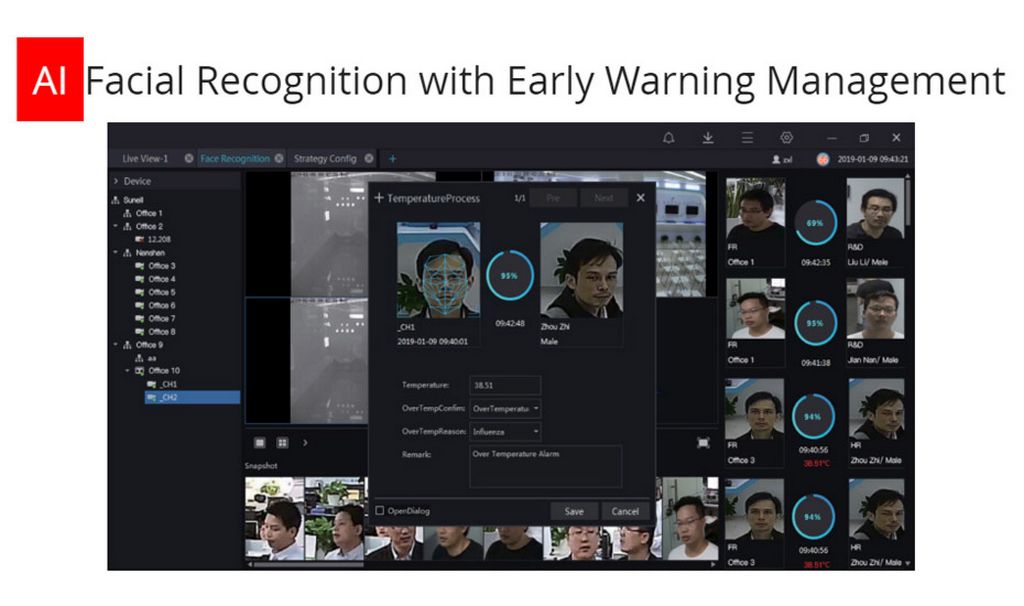1024x606 pixels.
Task: Click the captured face image _CH1
Action: [x=438, y=269]
